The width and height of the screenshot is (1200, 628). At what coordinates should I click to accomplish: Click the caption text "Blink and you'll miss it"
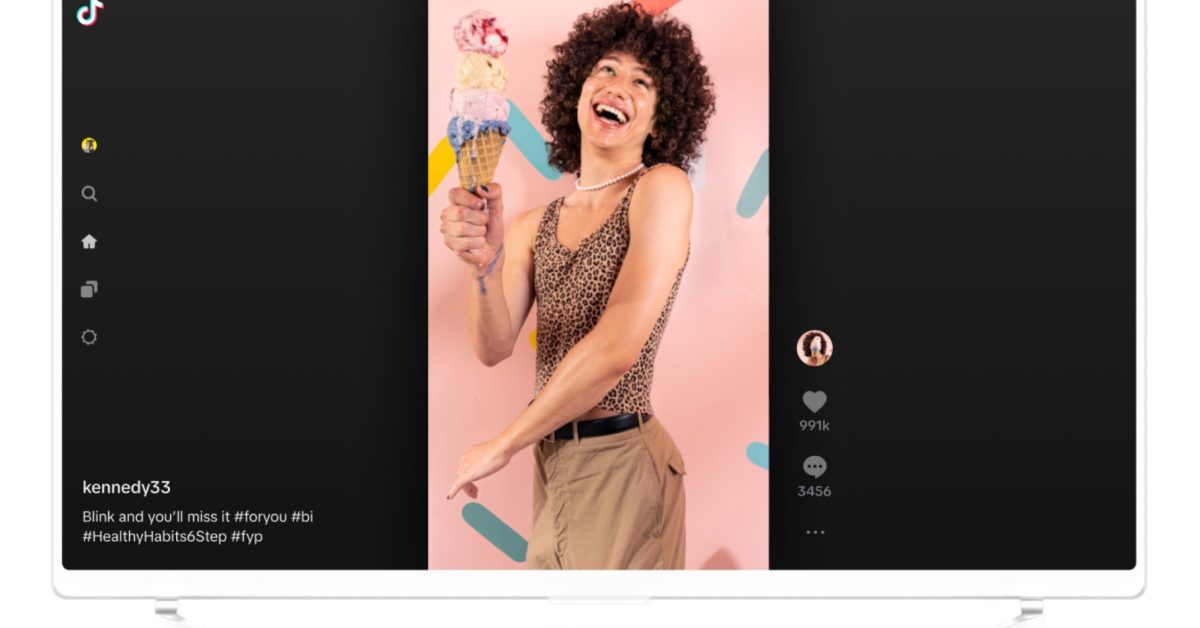[x=156, y=517]
